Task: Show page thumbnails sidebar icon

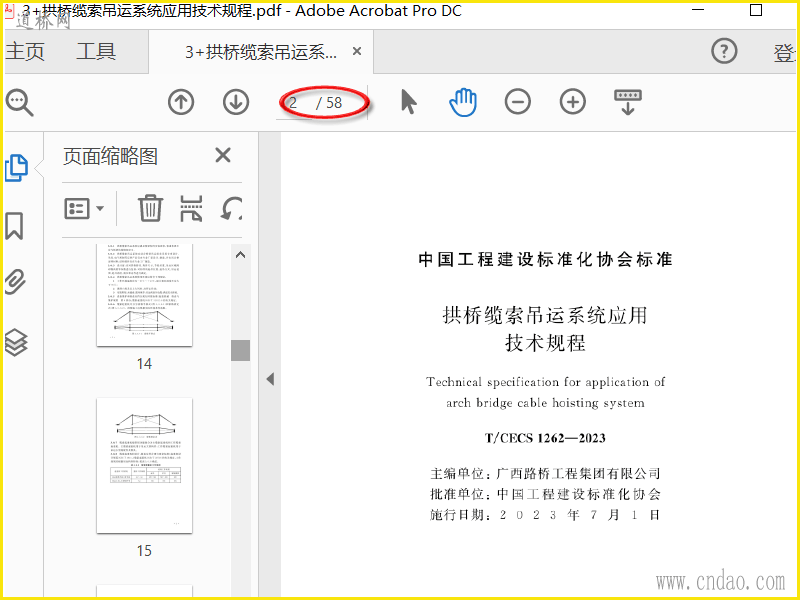Action: point(16,168)
